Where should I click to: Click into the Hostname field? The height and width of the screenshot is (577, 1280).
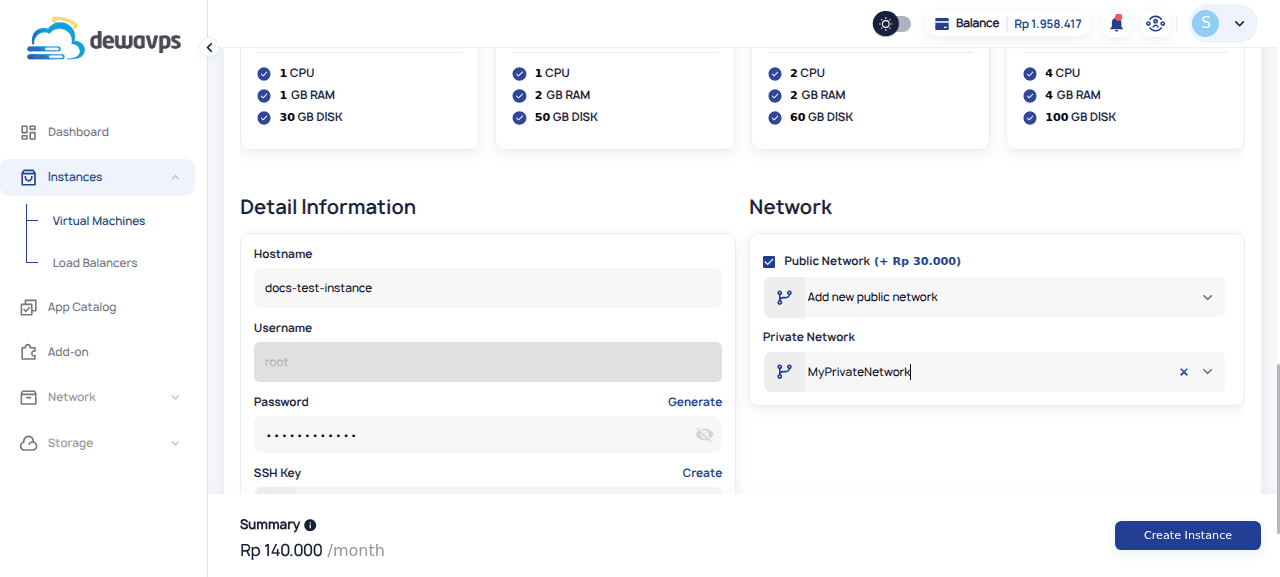click(x=487, y=288)
